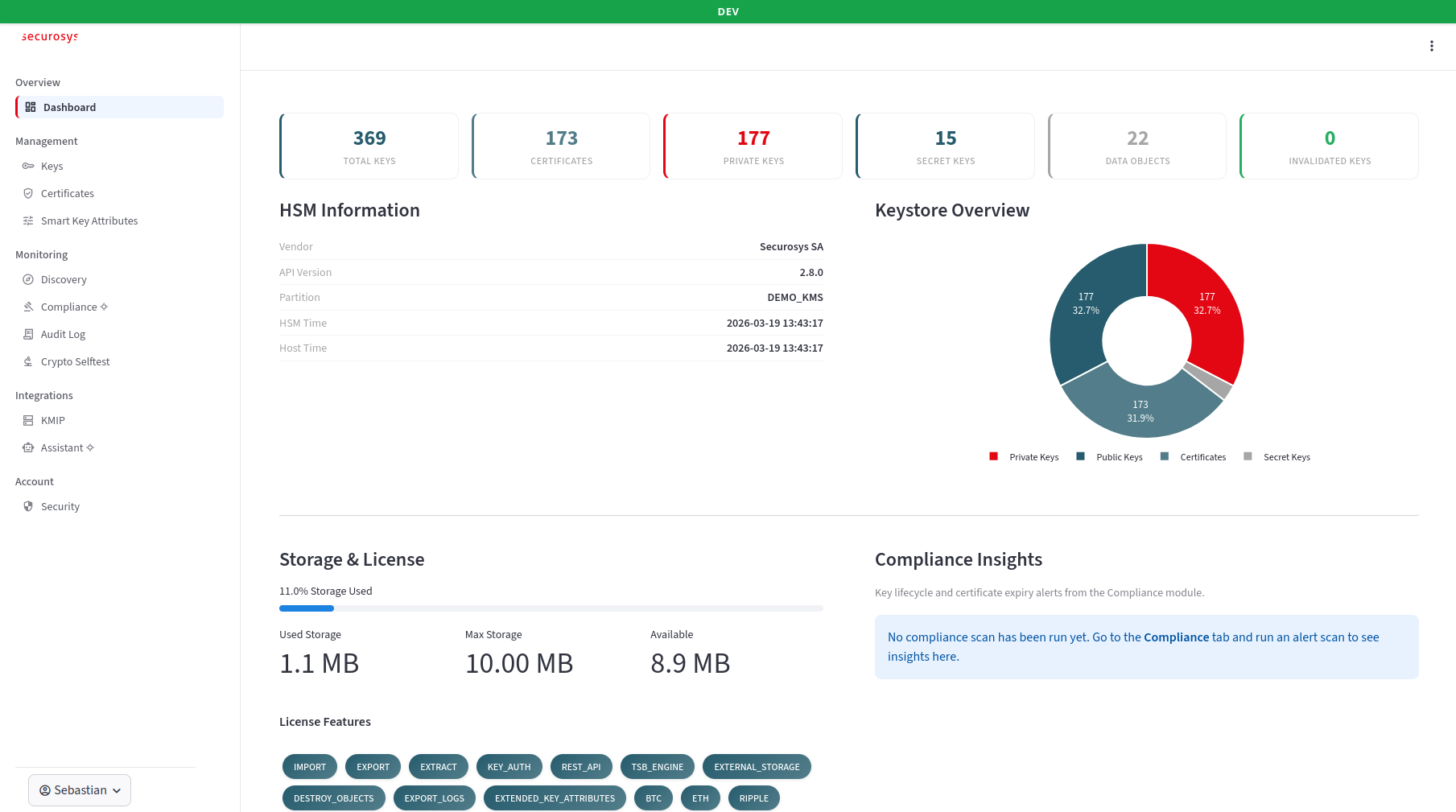Go to the Discovery monitoring page

[64, 279]
